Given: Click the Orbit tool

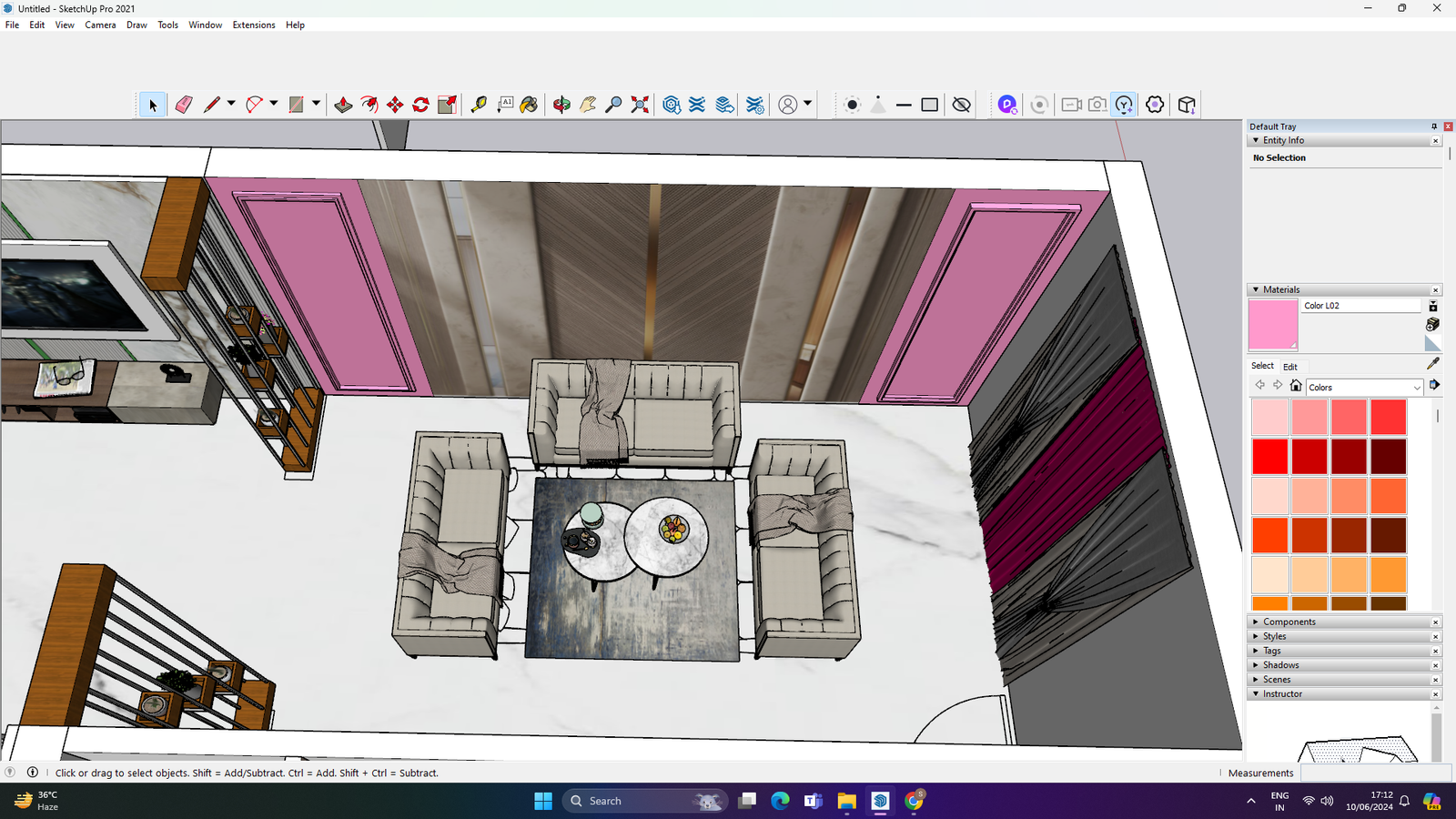Looking at the screenshot, I should pyautogui.click(x=561, y=105).
